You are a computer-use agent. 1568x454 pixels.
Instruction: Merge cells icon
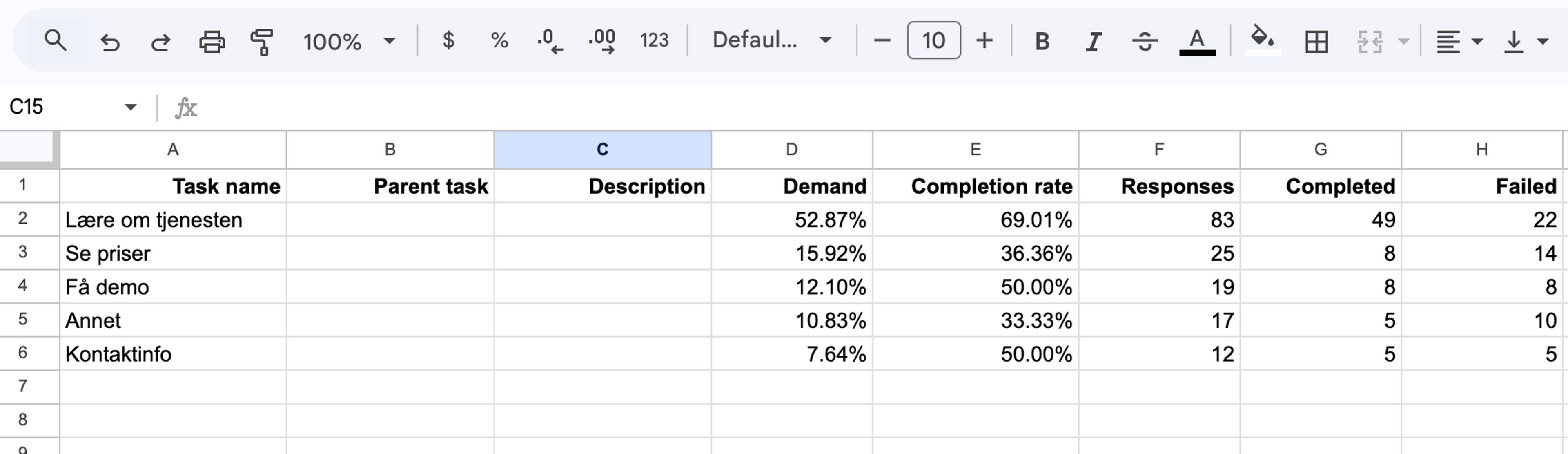1370,41
